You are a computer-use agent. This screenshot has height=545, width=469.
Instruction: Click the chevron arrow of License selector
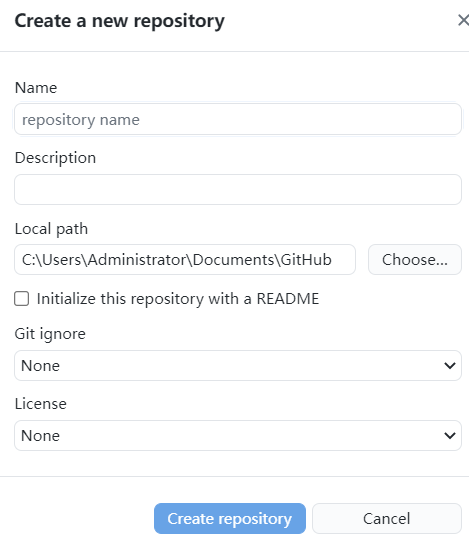coord(450,436)
